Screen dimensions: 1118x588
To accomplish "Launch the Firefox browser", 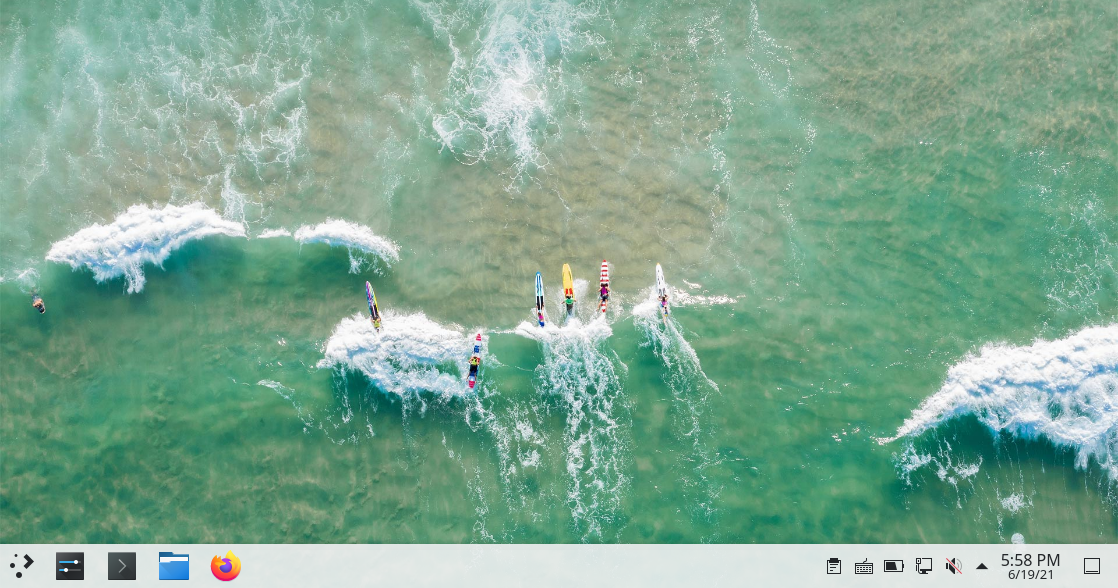I will pos(226,566).
